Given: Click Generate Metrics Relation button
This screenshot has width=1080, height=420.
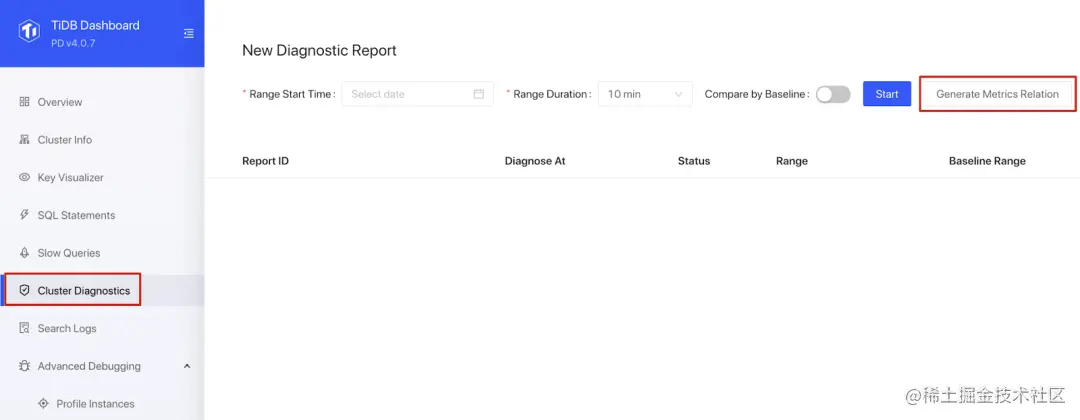Looking at the screenshot, I should (x=997, y=94).
